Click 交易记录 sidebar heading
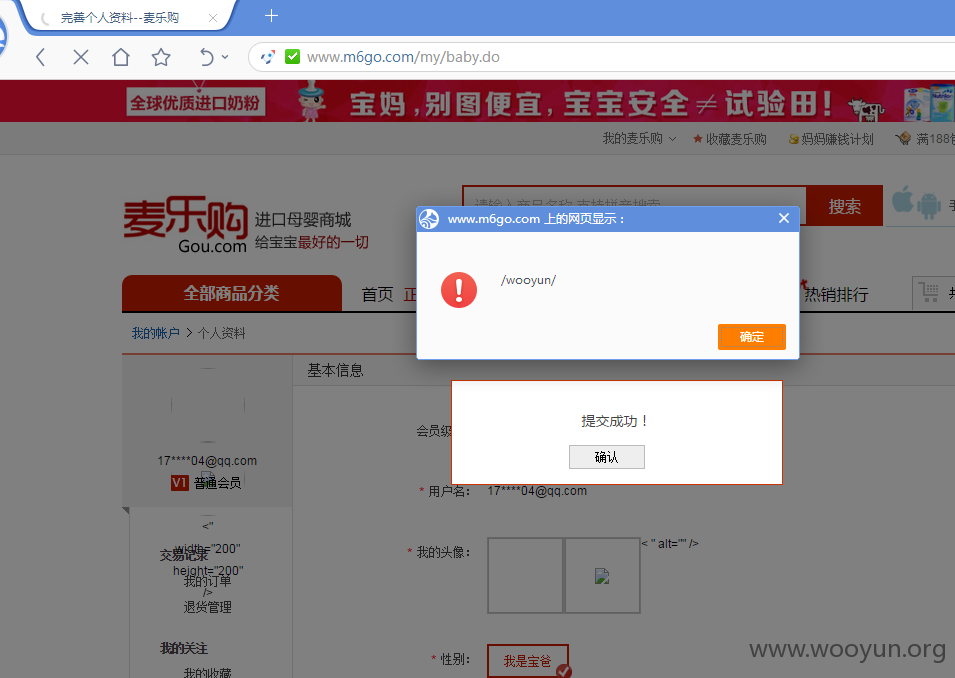Screen dimensions: 955x678 (x=184, y=555)
